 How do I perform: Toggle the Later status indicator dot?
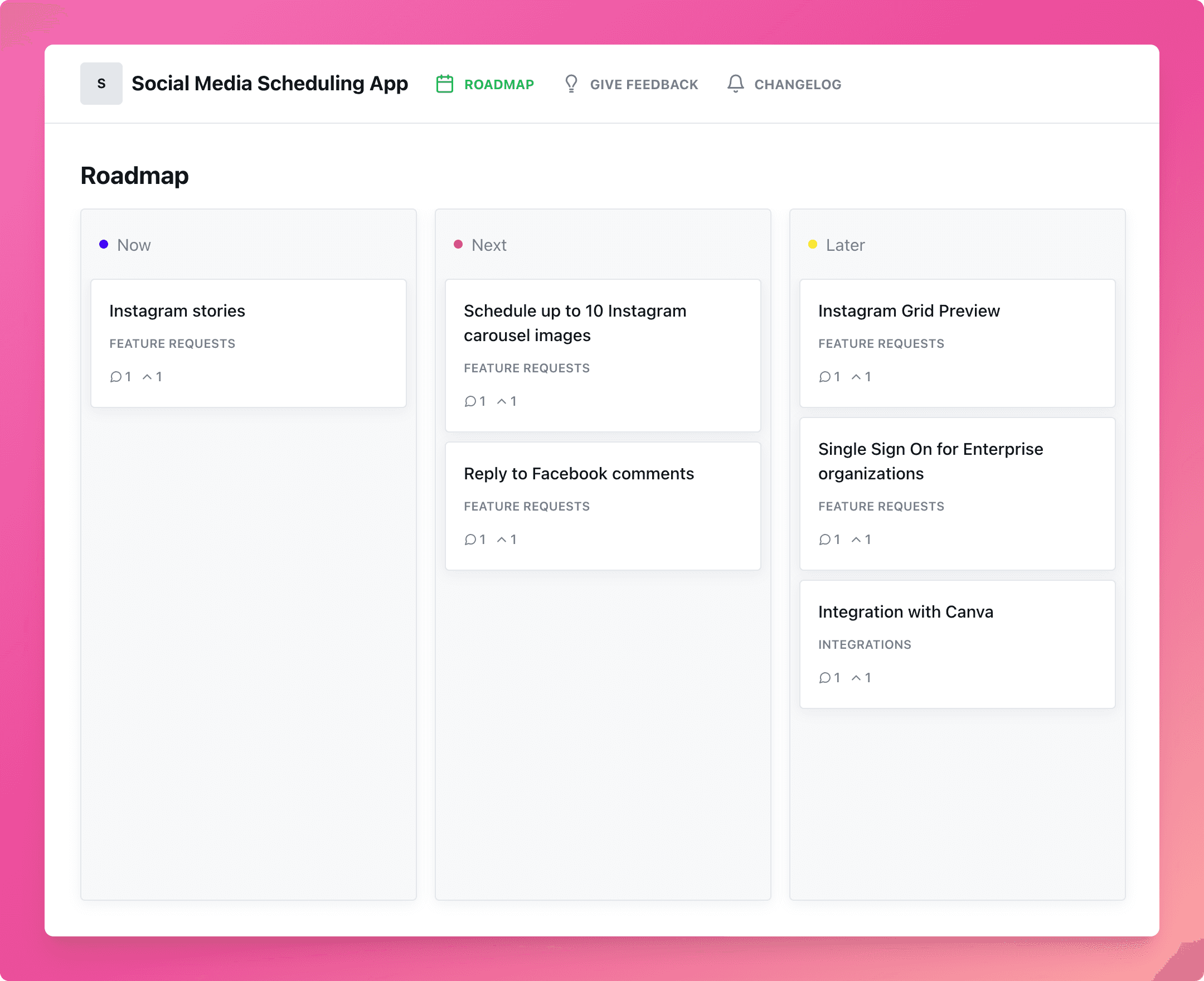[813, 244]
